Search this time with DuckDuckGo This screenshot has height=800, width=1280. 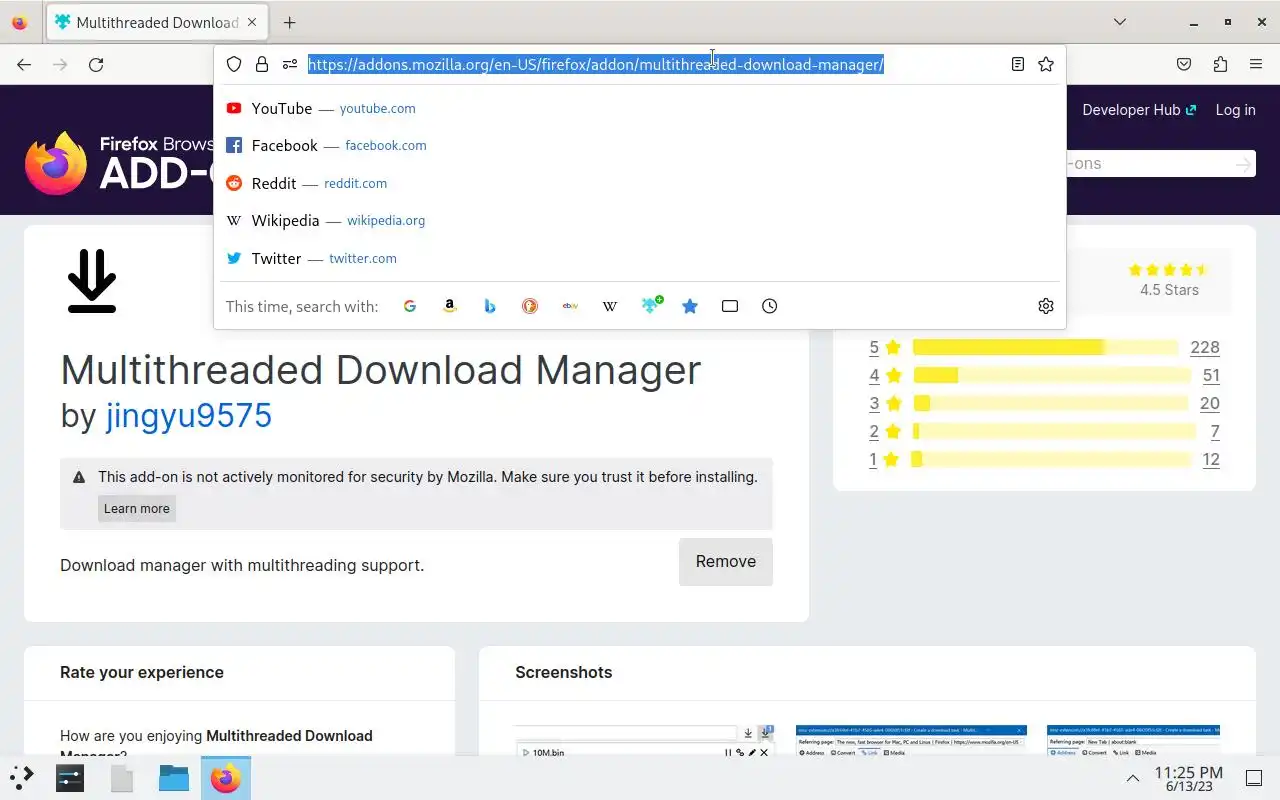[x=530, y=306]
